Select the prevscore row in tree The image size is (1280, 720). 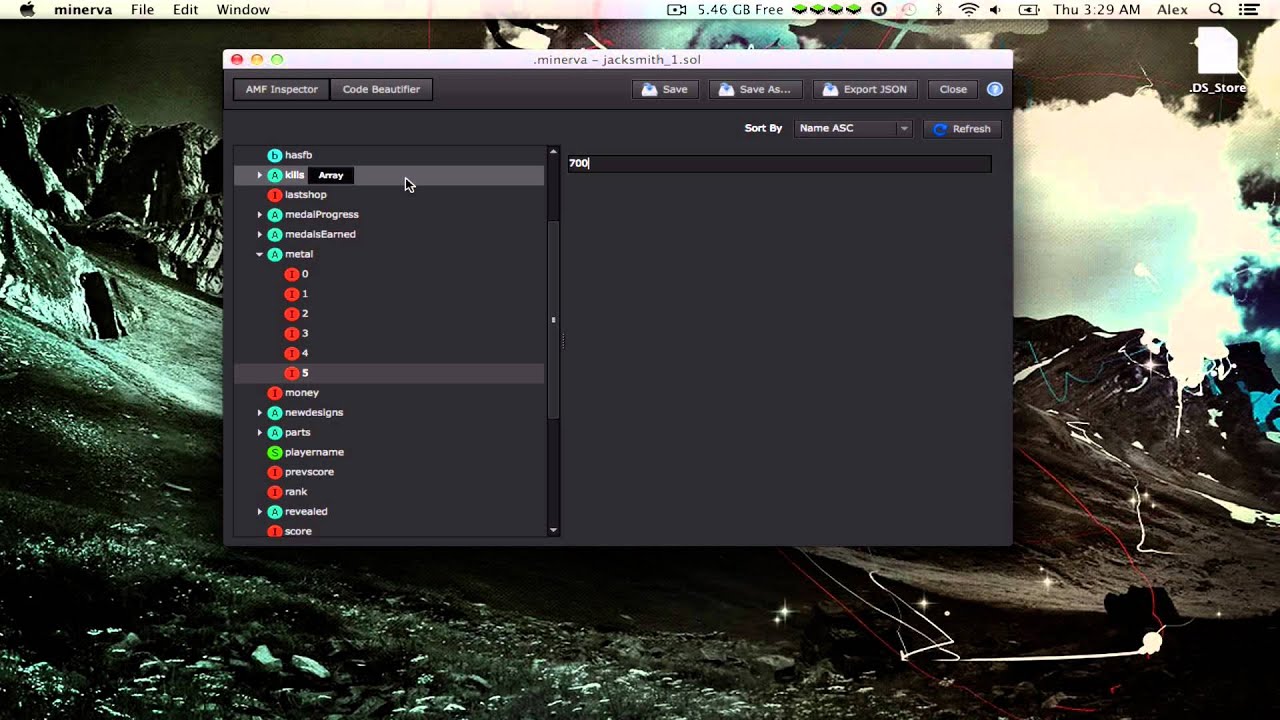[389, 472]
